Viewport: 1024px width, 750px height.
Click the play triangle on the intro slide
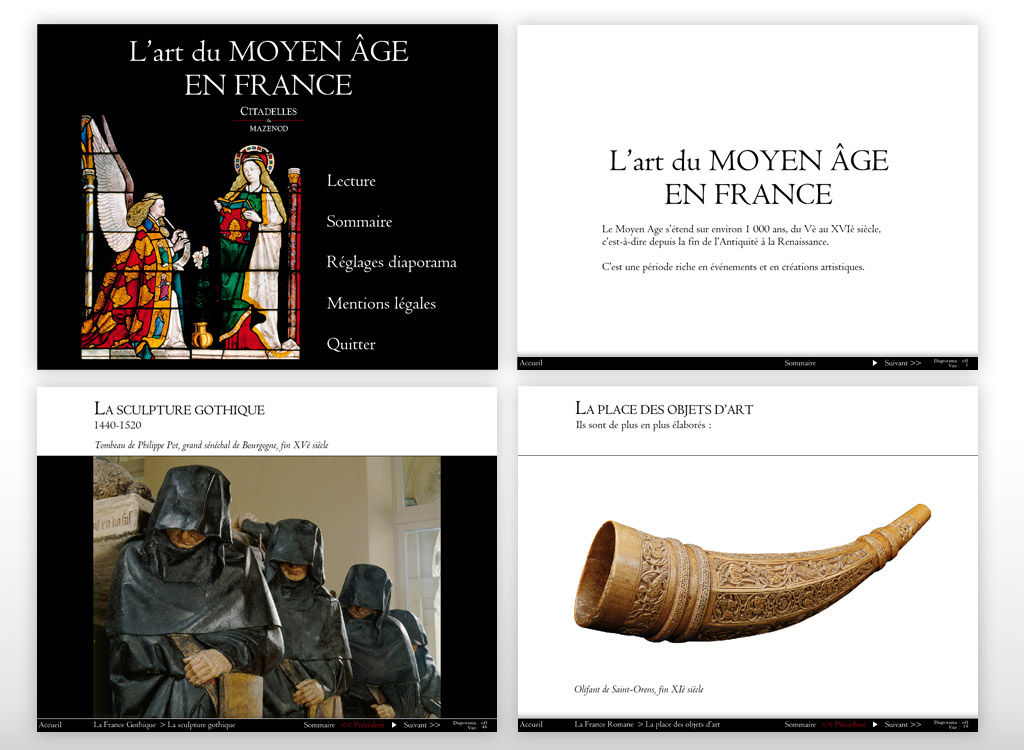(875, 363)
